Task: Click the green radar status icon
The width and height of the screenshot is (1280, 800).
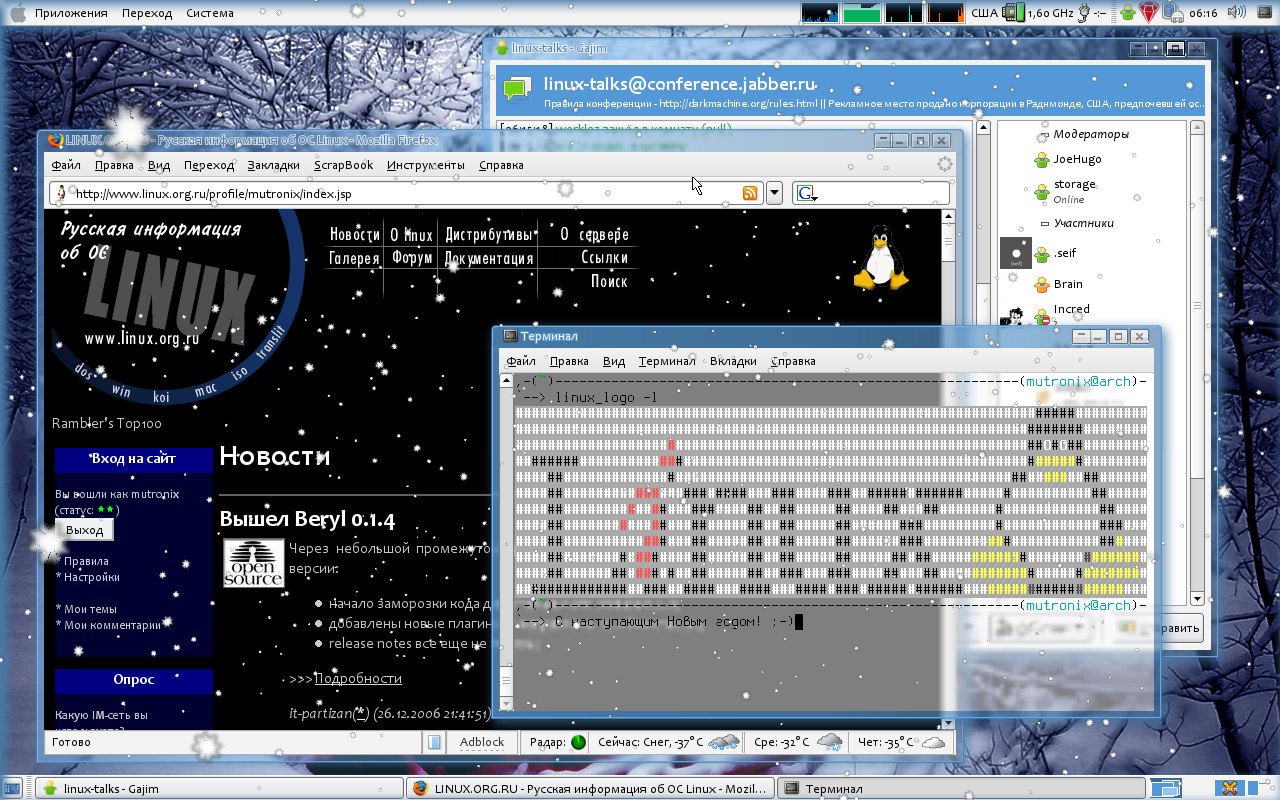Action: click(578, 742)
